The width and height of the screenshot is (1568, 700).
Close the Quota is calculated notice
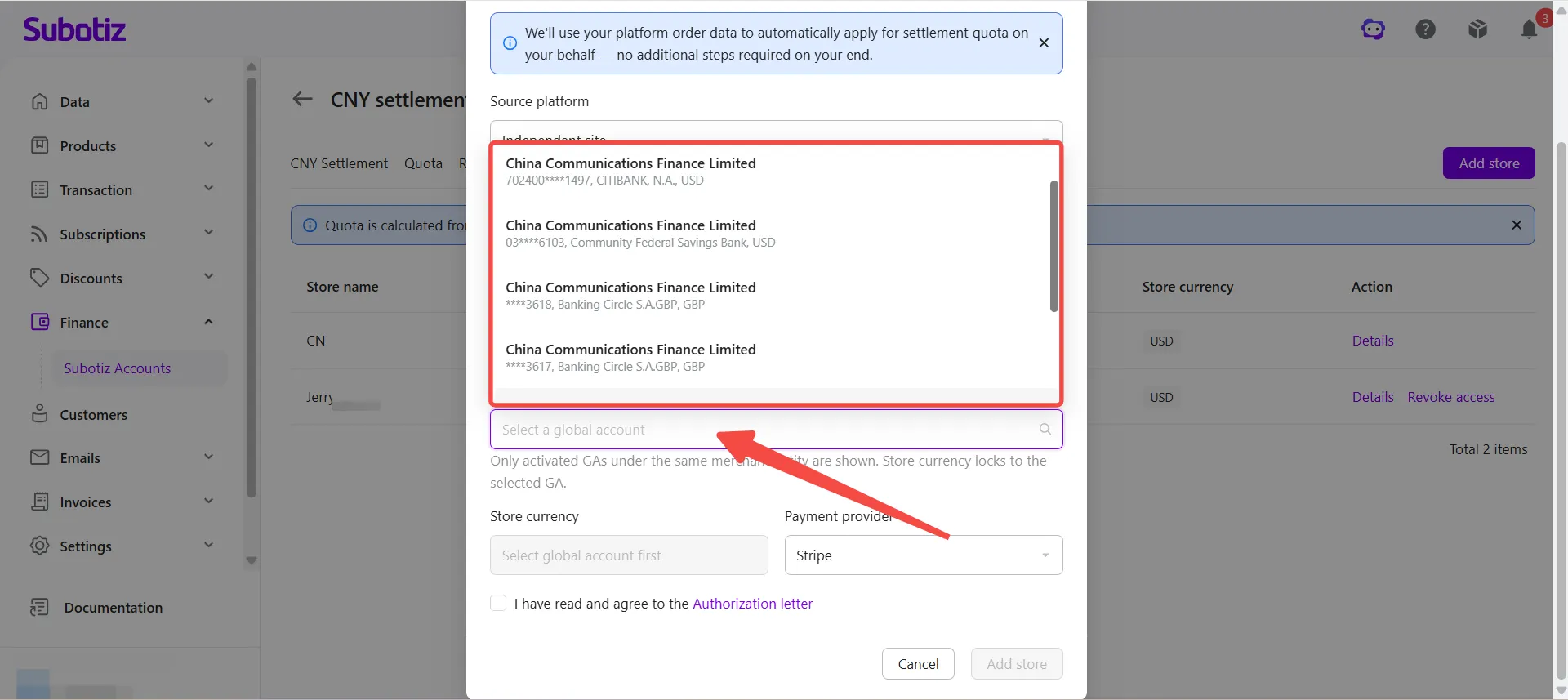coord(1517,225)
